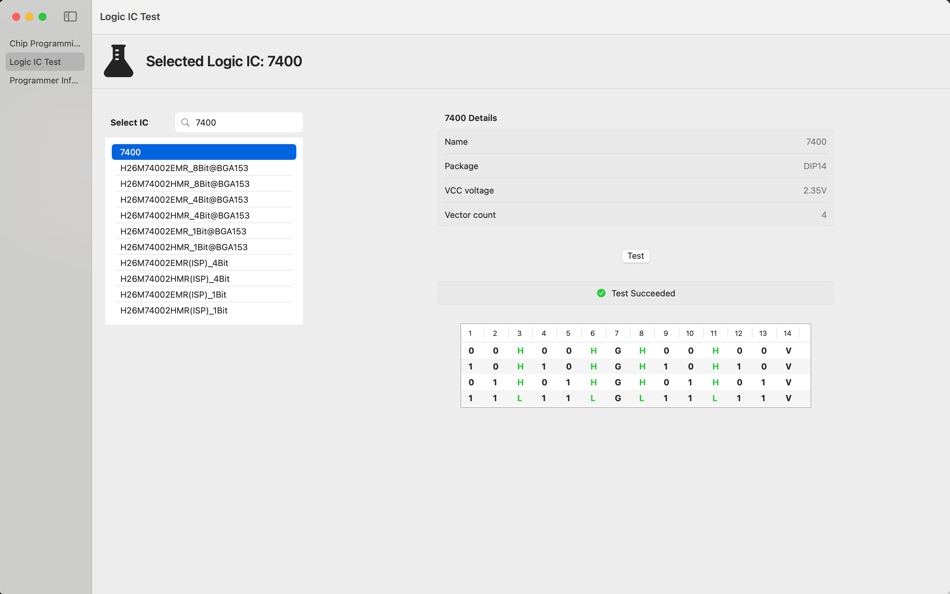Select Chip Programming in the sidebar
This screenshot has width=950, height=594.
click(x=44, y=43)
